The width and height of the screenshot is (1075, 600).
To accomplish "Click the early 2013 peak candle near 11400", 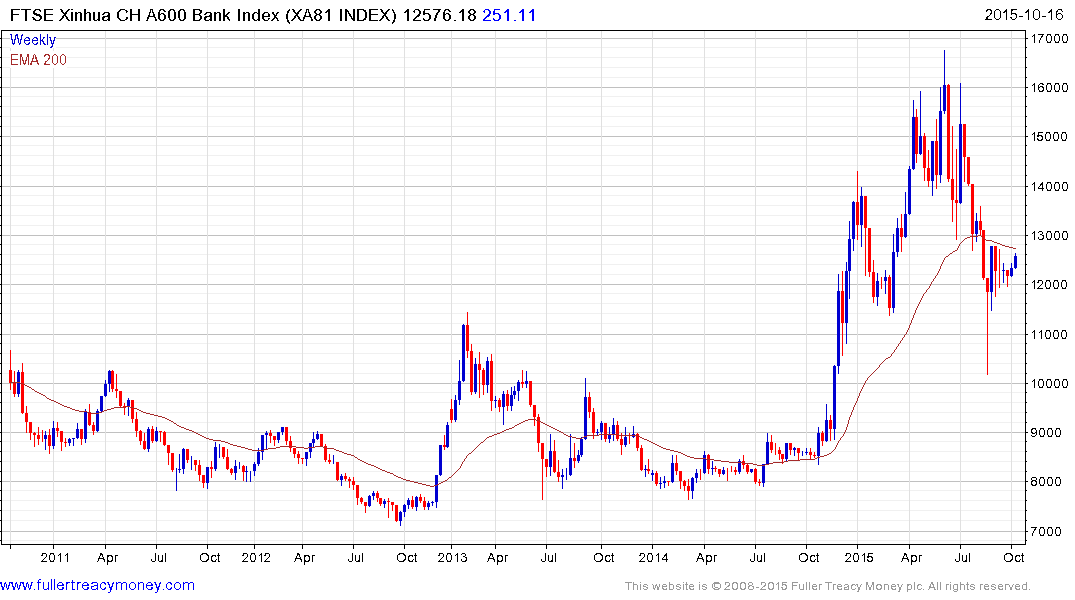I will [468, 334].
